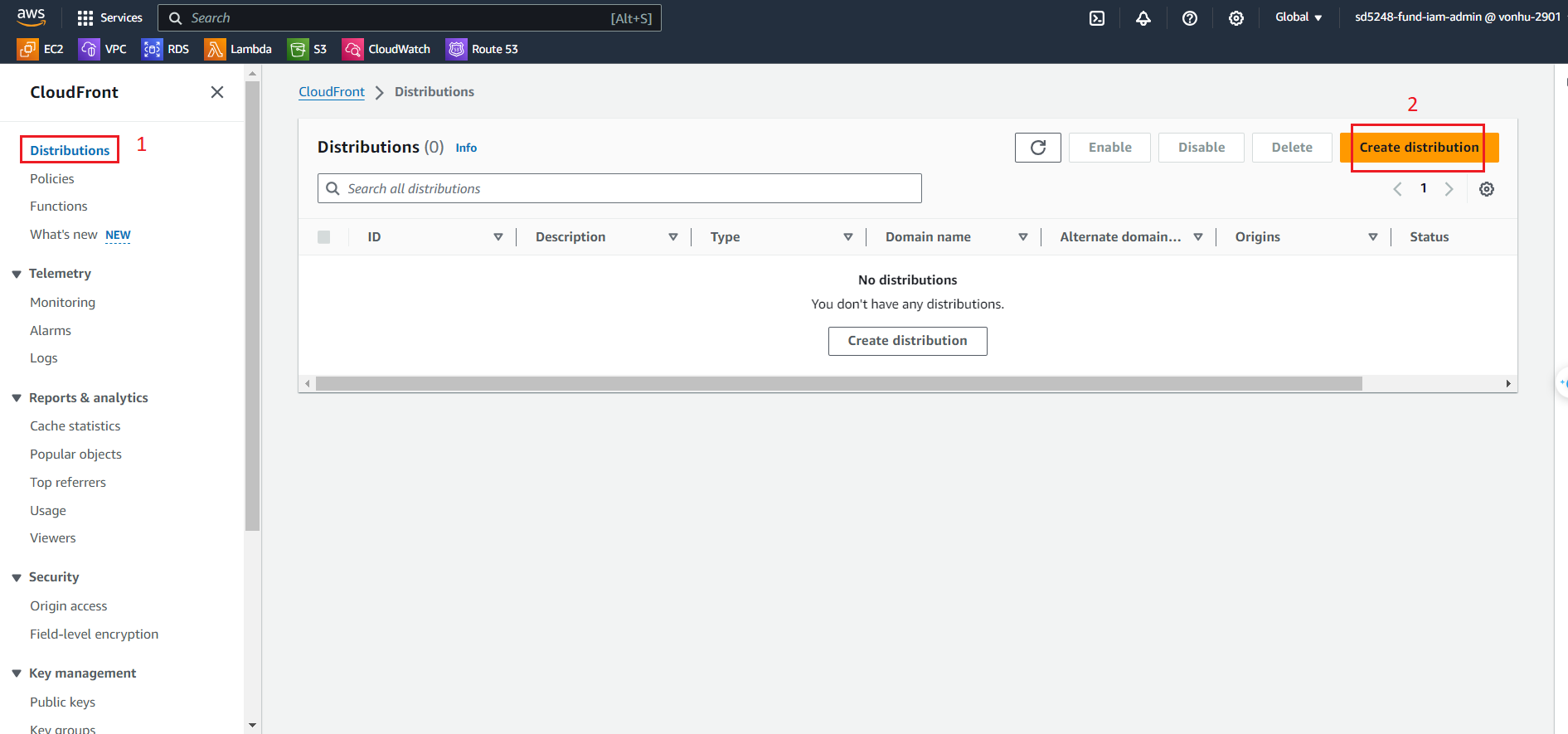
Task: Click the CloudFront breadcrumb link
Action: [331, 92]
